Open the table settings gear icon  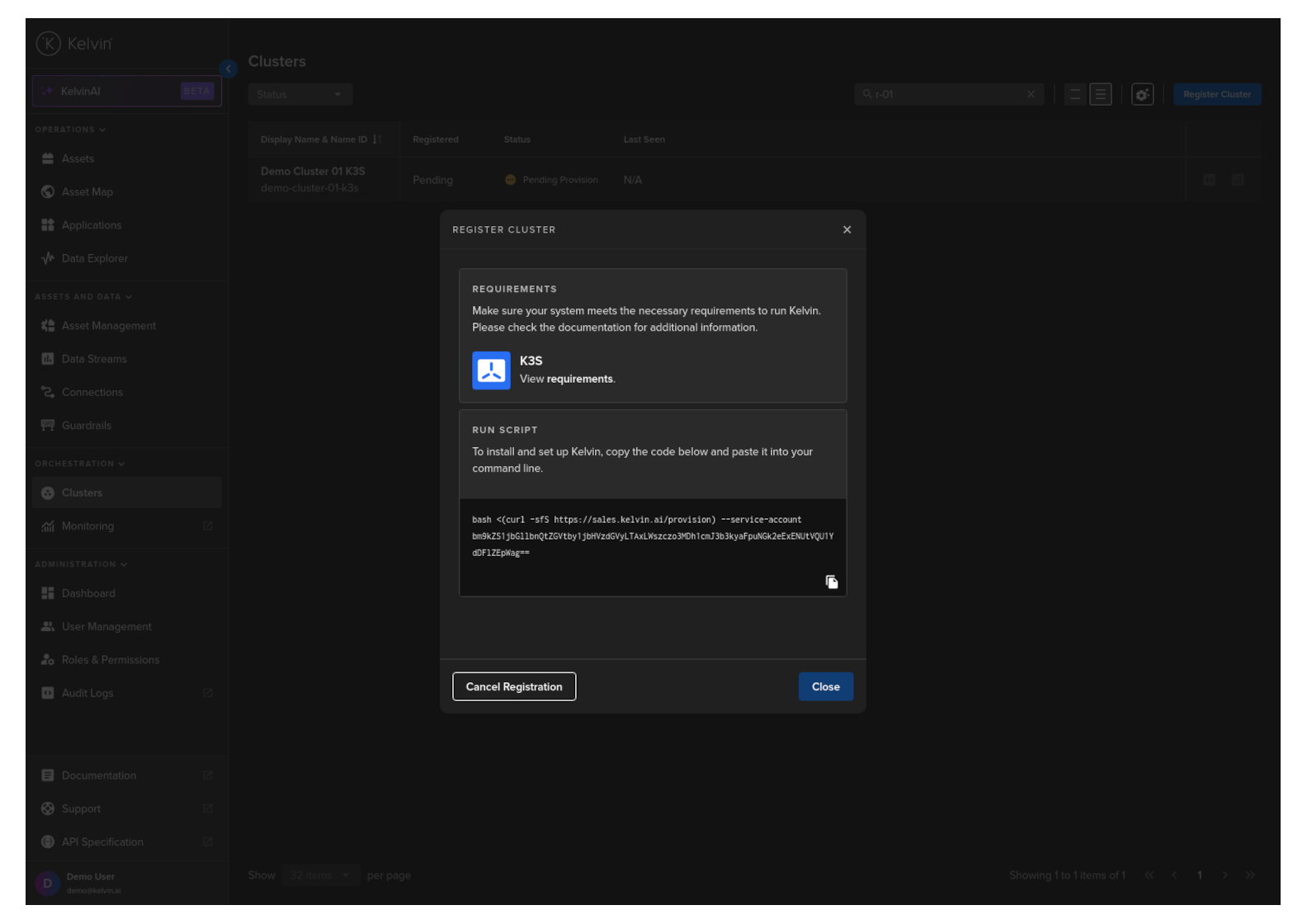[1142, 95]
